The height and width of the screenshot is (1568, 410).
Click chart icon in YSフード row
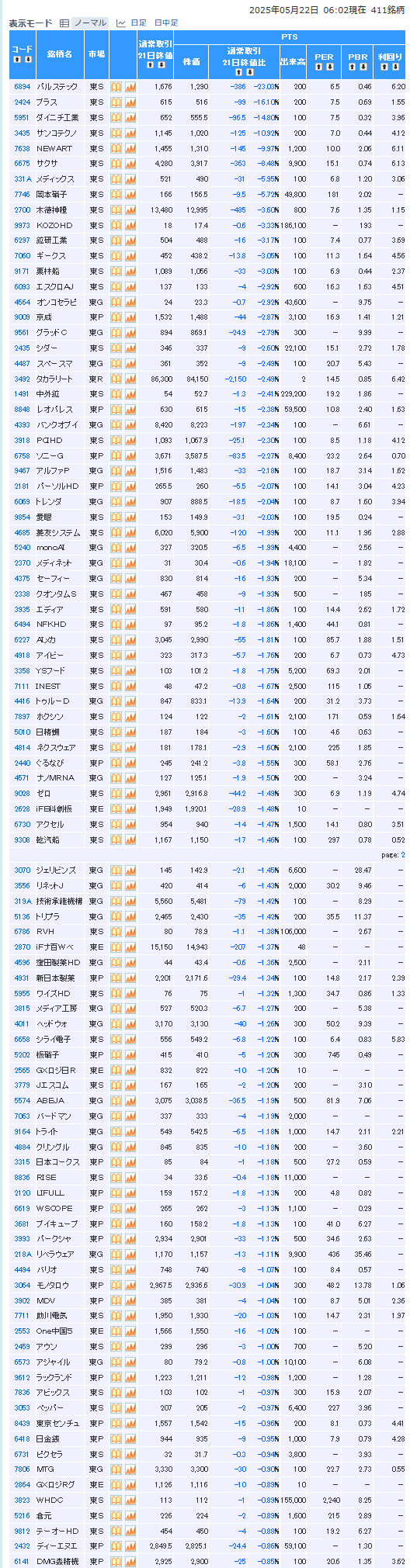130,670
